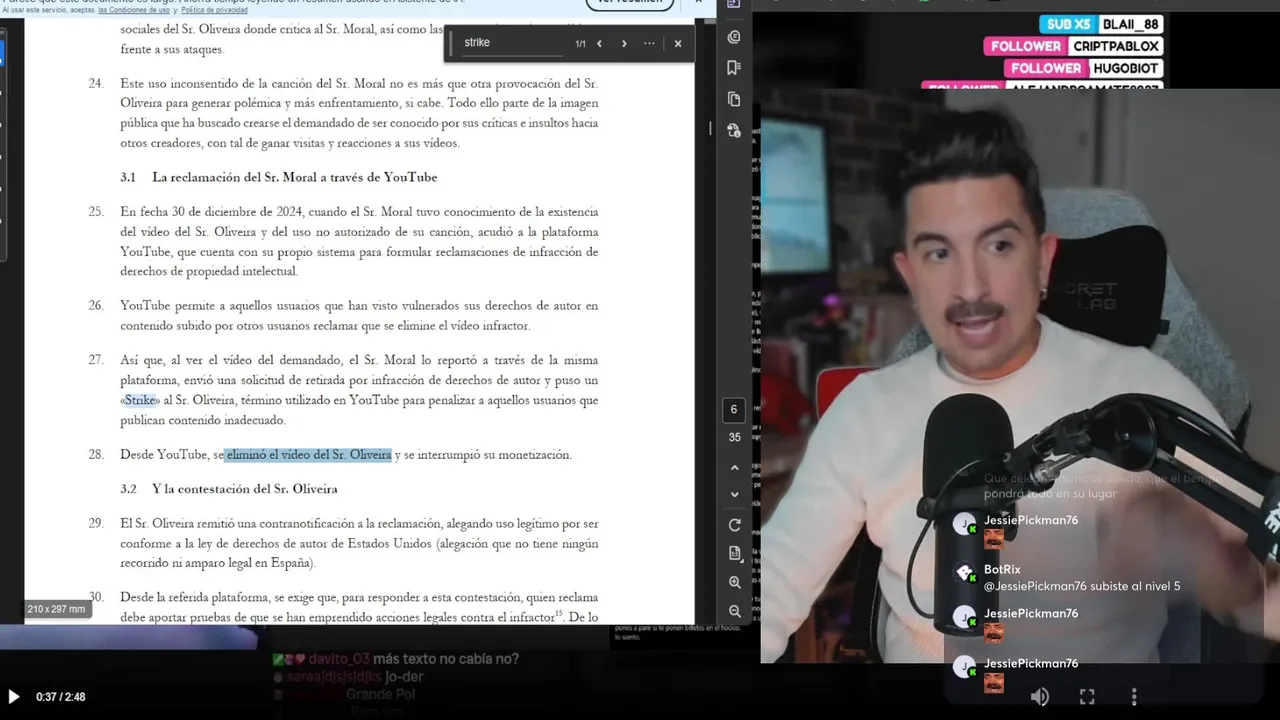1280x720 pixels.
Task: Open more options in the find bar
Action: coord(649,43)
